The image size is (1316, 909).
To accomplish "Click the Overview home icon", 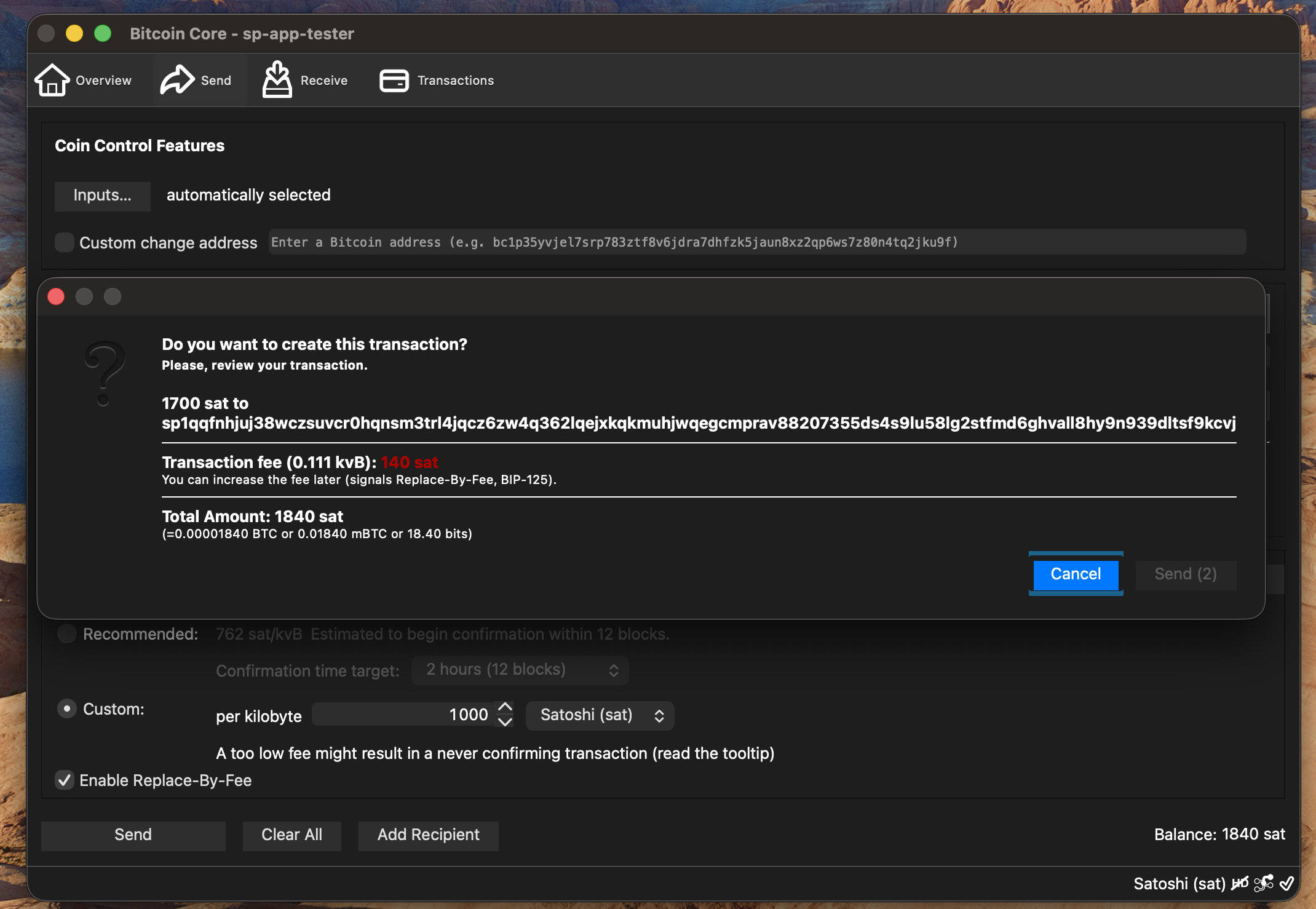I will [53, 79].
